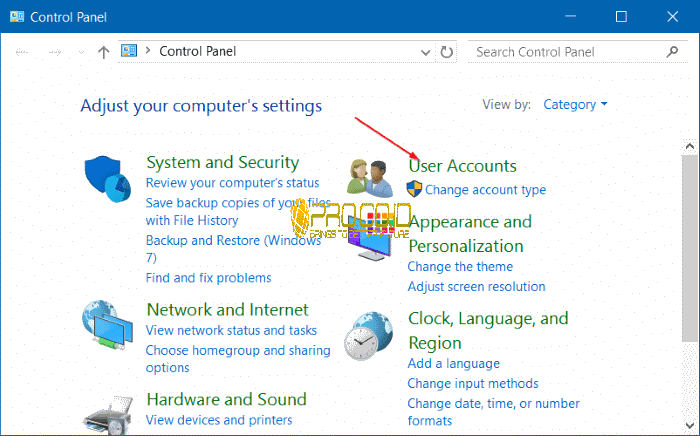
Task: Click Add a language link
Action: (x=454, y=363)
